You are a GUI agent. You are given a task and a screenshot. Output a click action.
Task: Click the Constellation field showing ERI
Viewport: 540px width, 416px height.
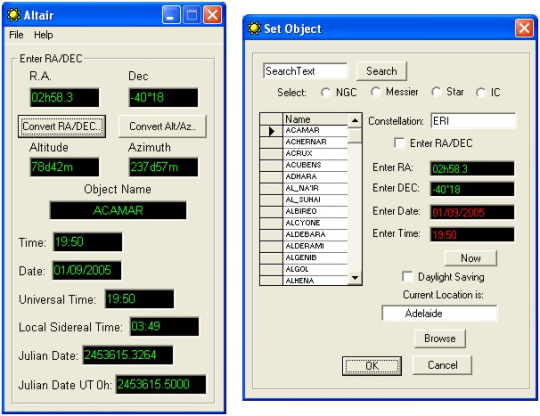coord(473,121)
